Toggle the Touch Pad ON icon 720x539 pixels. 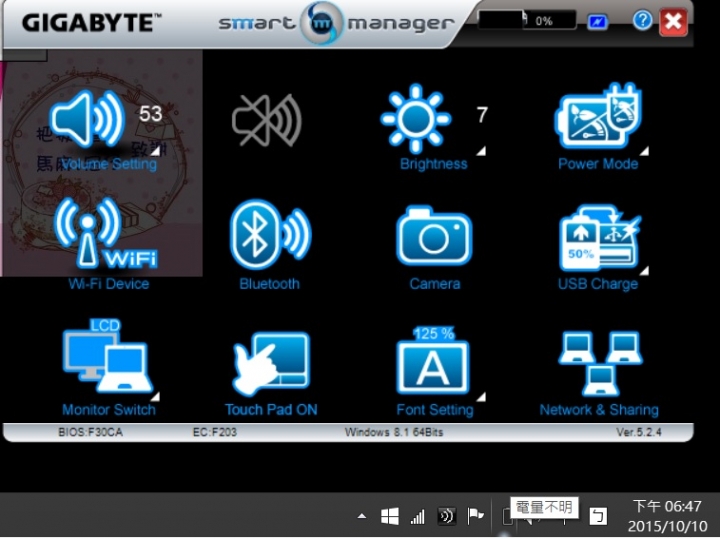(271, 364)
